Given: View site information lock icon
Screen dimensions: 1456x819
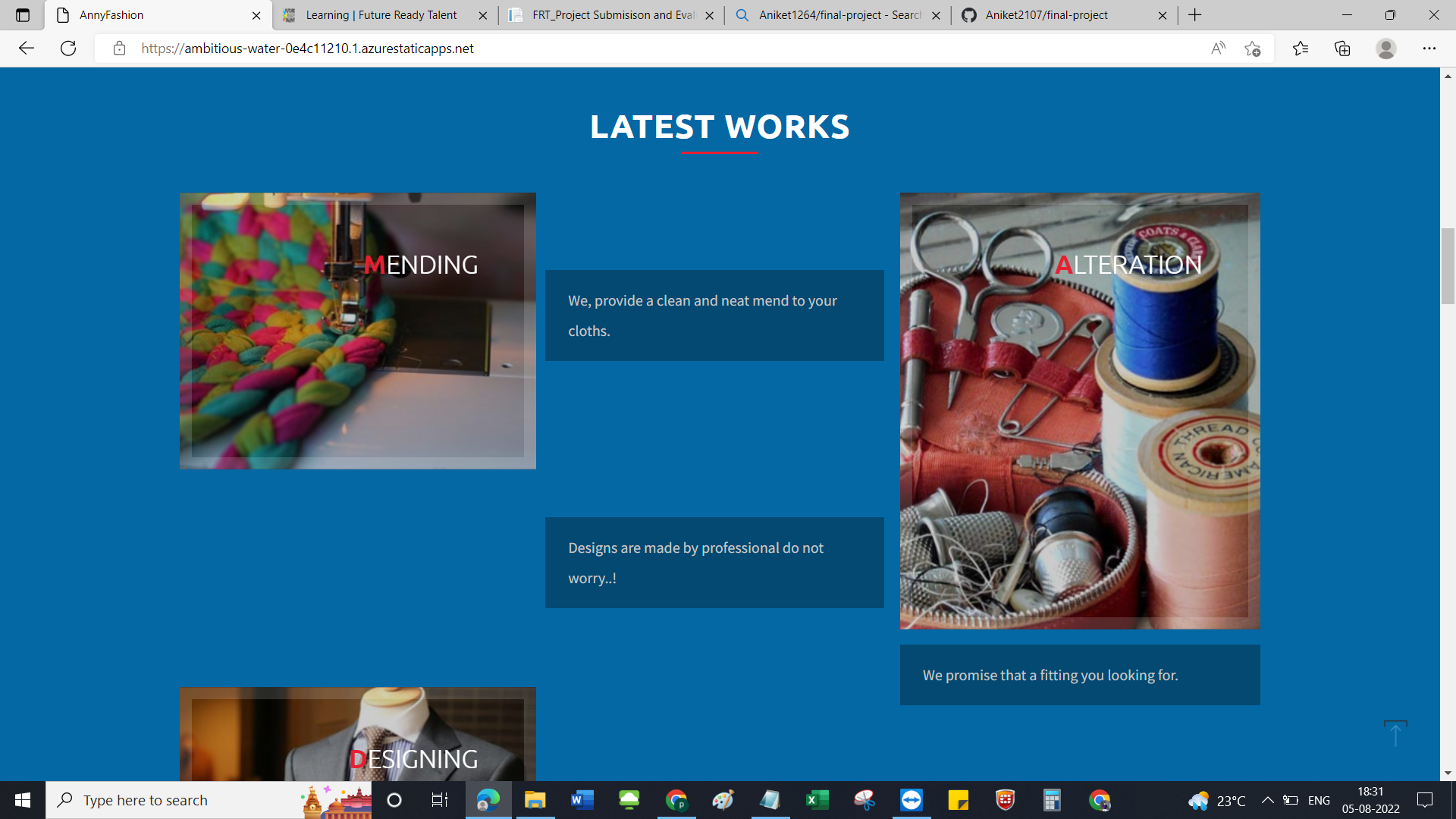Looking at the screenshot, I should pyautogui.click(x=119, y=49).
